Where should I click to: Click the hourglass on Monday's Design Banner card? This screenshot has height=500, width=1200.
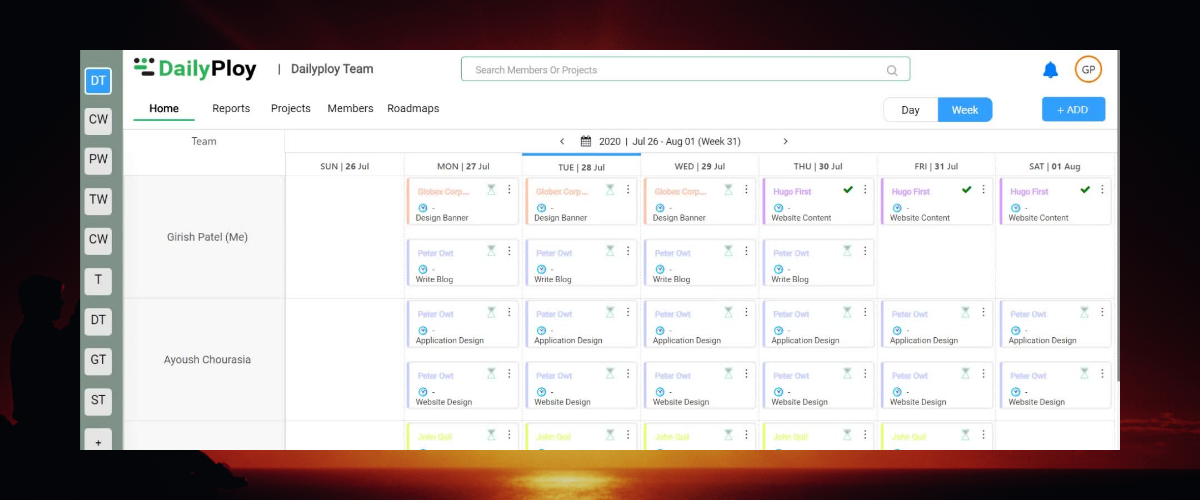(x=491, y=190)
